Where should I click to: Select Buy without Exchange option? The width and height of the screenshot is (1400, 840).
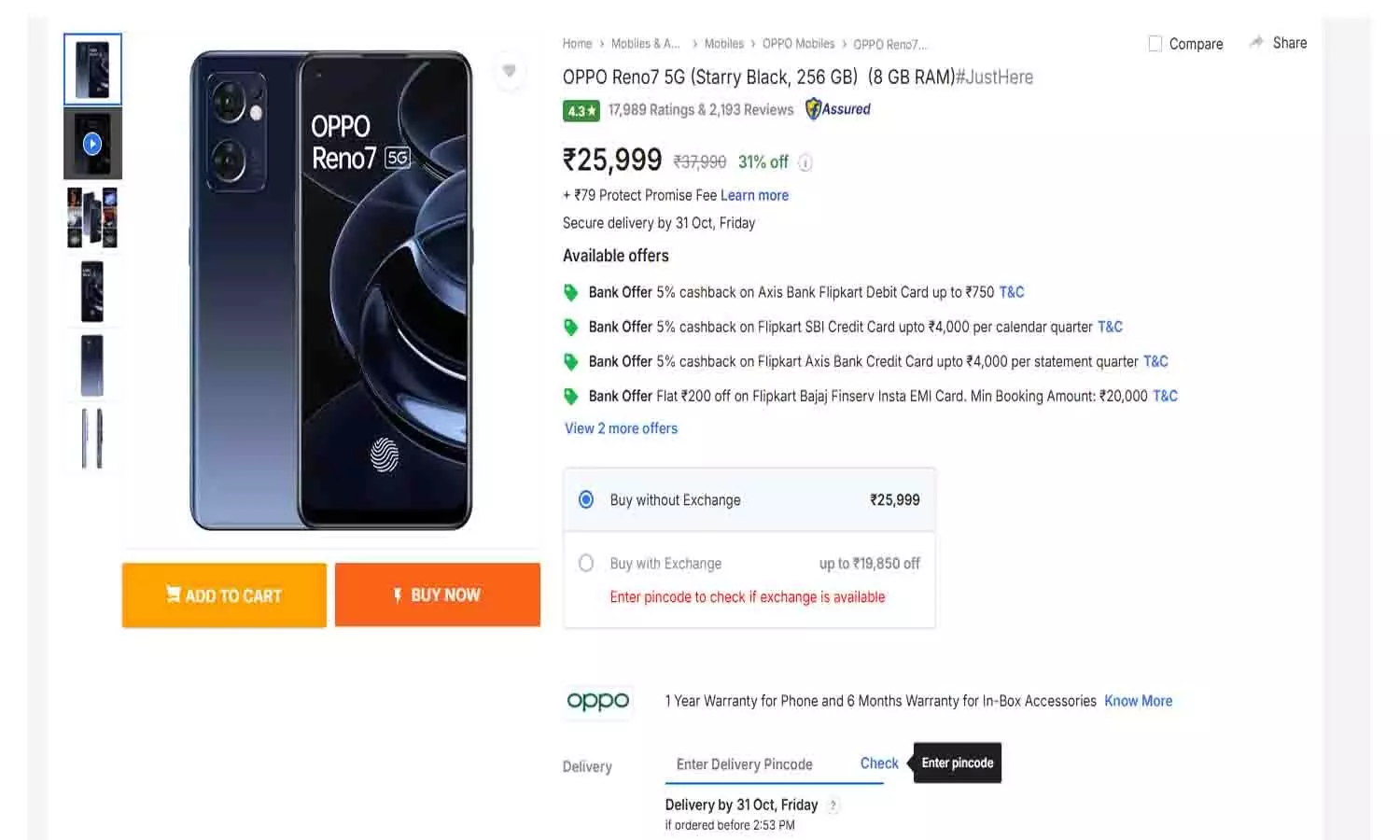point(586,499)
